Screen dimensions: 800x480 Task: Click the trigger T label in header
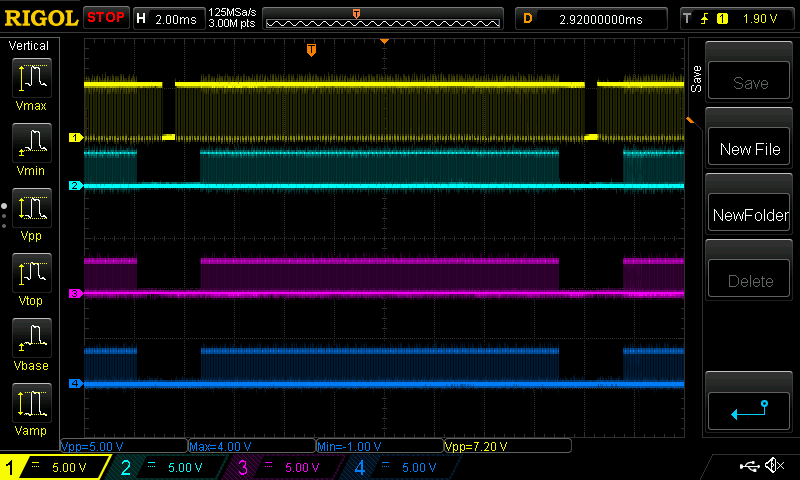click(687, 19)
